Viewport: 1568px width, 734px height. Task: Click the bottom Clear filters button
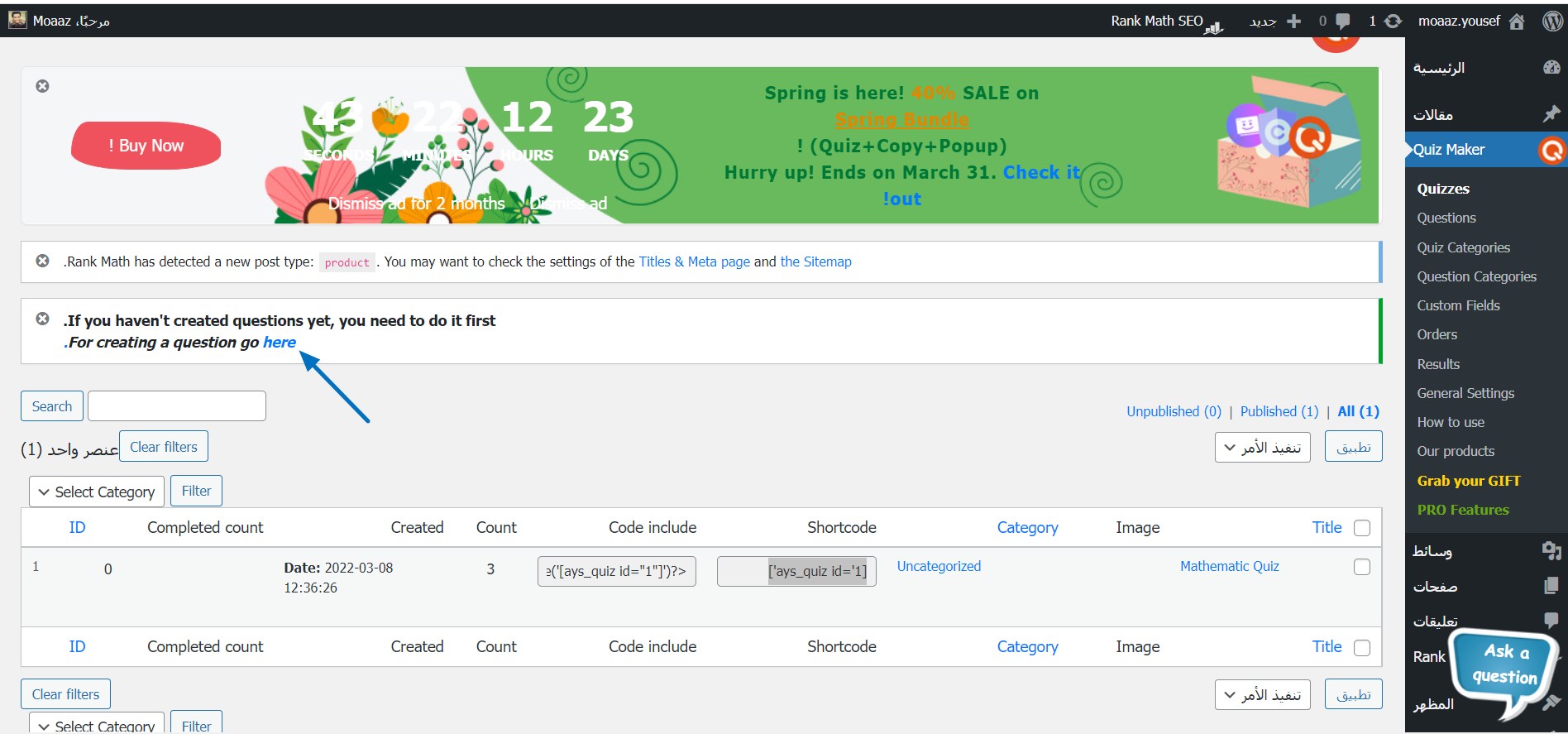coord(65,694)
